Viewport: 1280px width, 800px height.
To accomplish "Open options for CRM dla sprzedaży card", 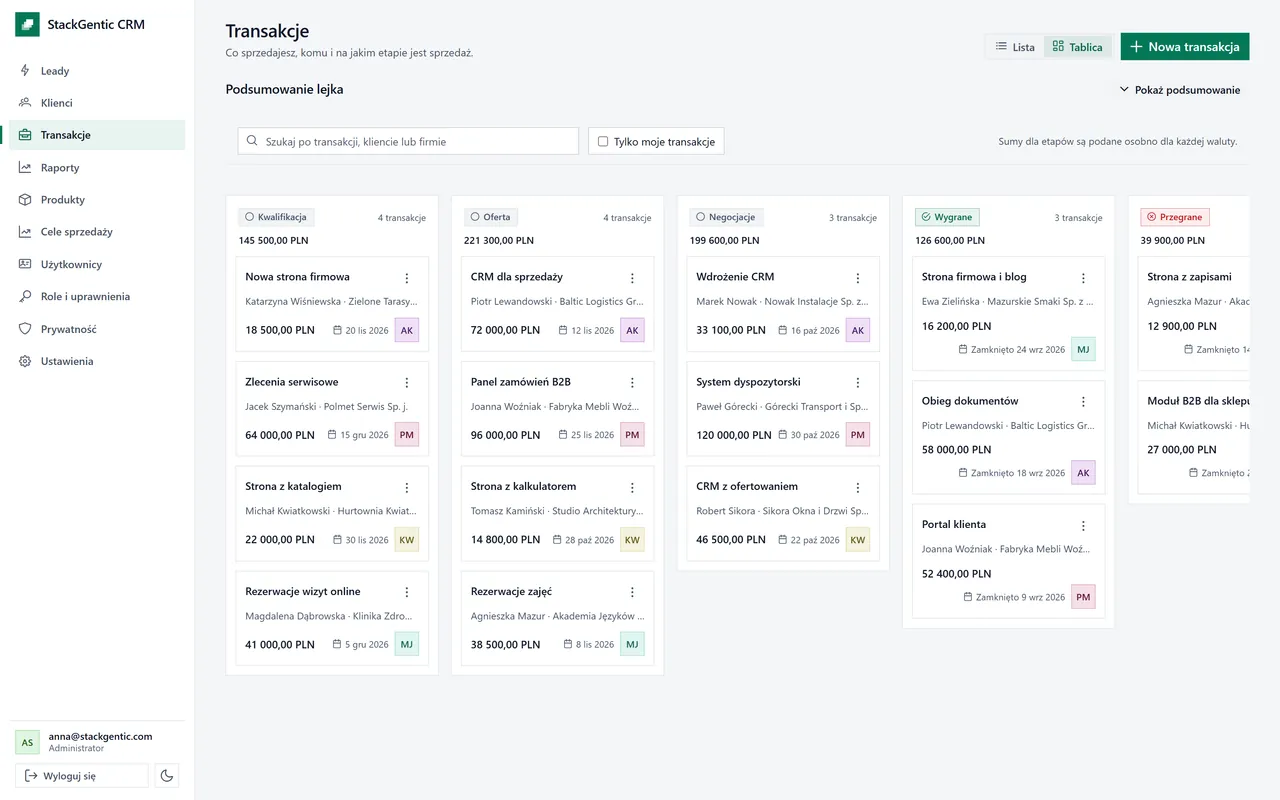I will tap(632, 278).
